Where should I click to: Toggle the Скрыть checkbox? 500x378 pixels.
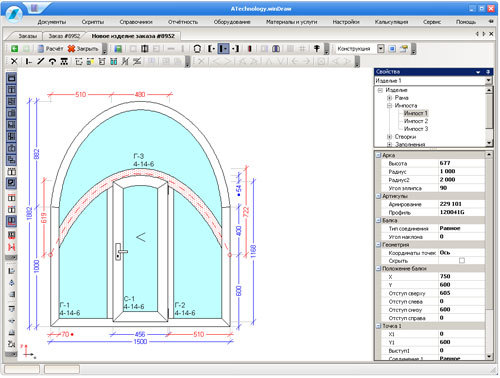462,261
